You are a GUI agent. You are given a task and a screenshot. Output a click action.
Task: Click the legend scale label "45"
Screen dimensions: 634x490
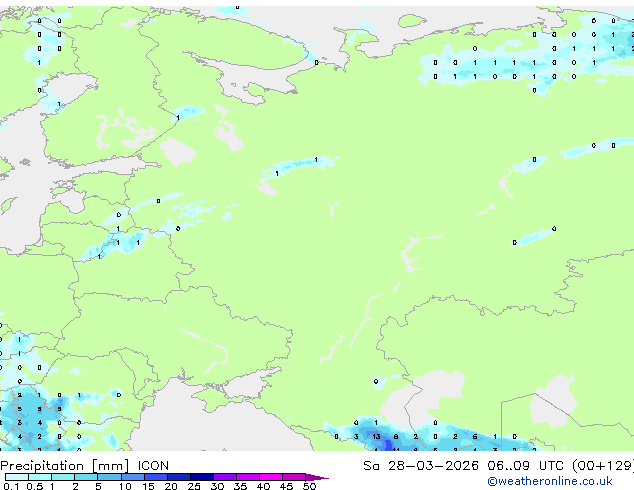[286, 486]
